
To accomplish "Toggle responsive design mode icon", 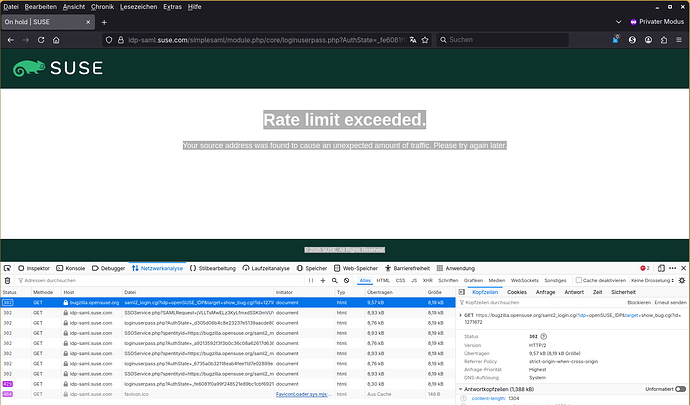I will [661, 268].
